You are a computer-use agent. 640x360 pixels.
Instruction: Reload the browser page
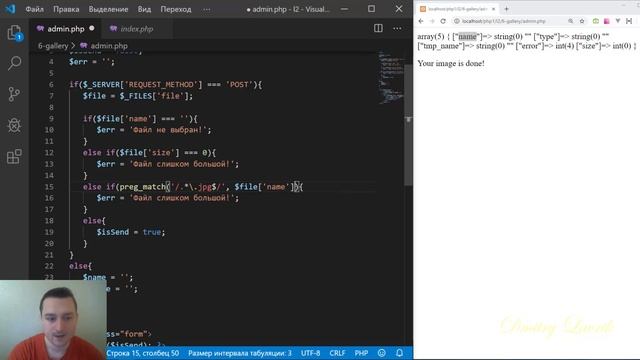tap(443, 21)
